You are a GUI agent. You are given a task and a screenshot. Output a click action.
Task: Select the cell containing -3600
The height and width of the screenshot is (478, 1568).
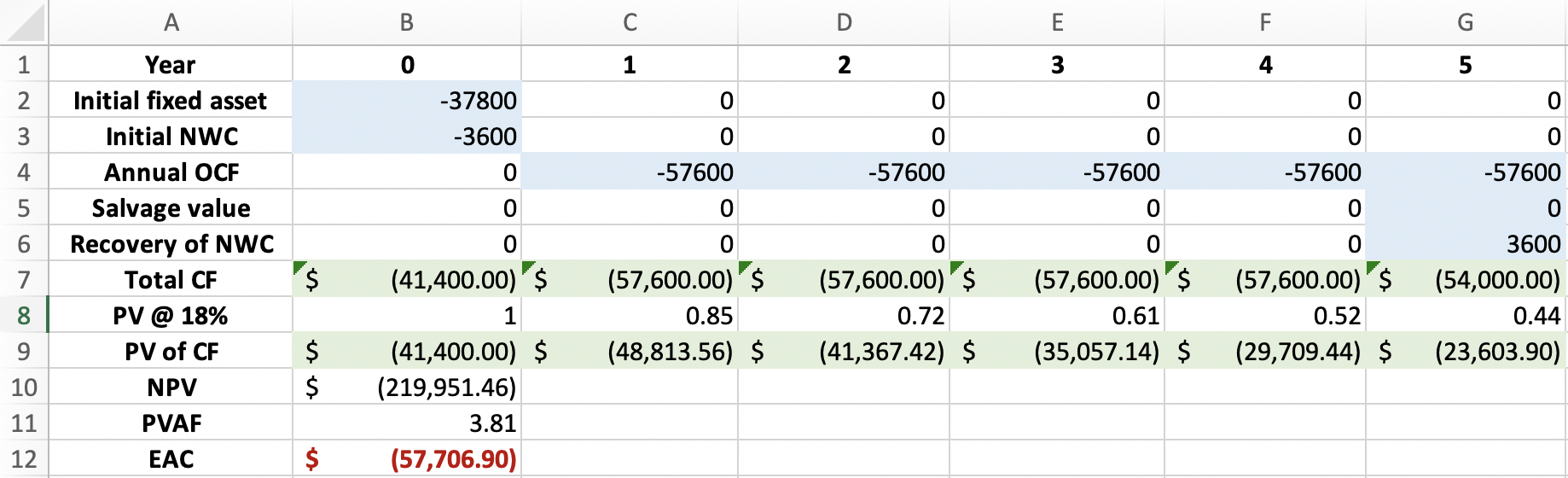[407, 136]
